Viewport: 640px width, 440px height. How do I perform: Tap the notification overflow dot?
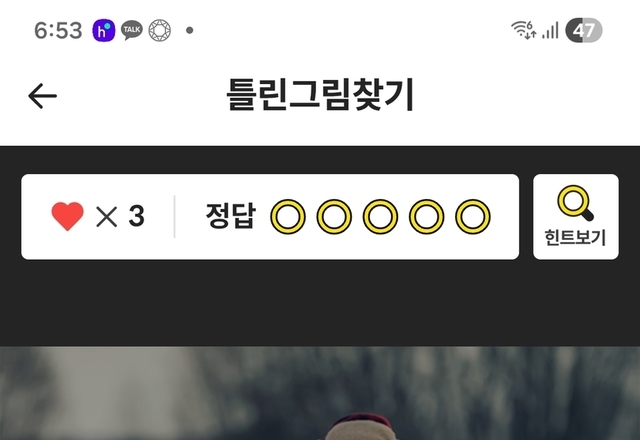(189, 30)
